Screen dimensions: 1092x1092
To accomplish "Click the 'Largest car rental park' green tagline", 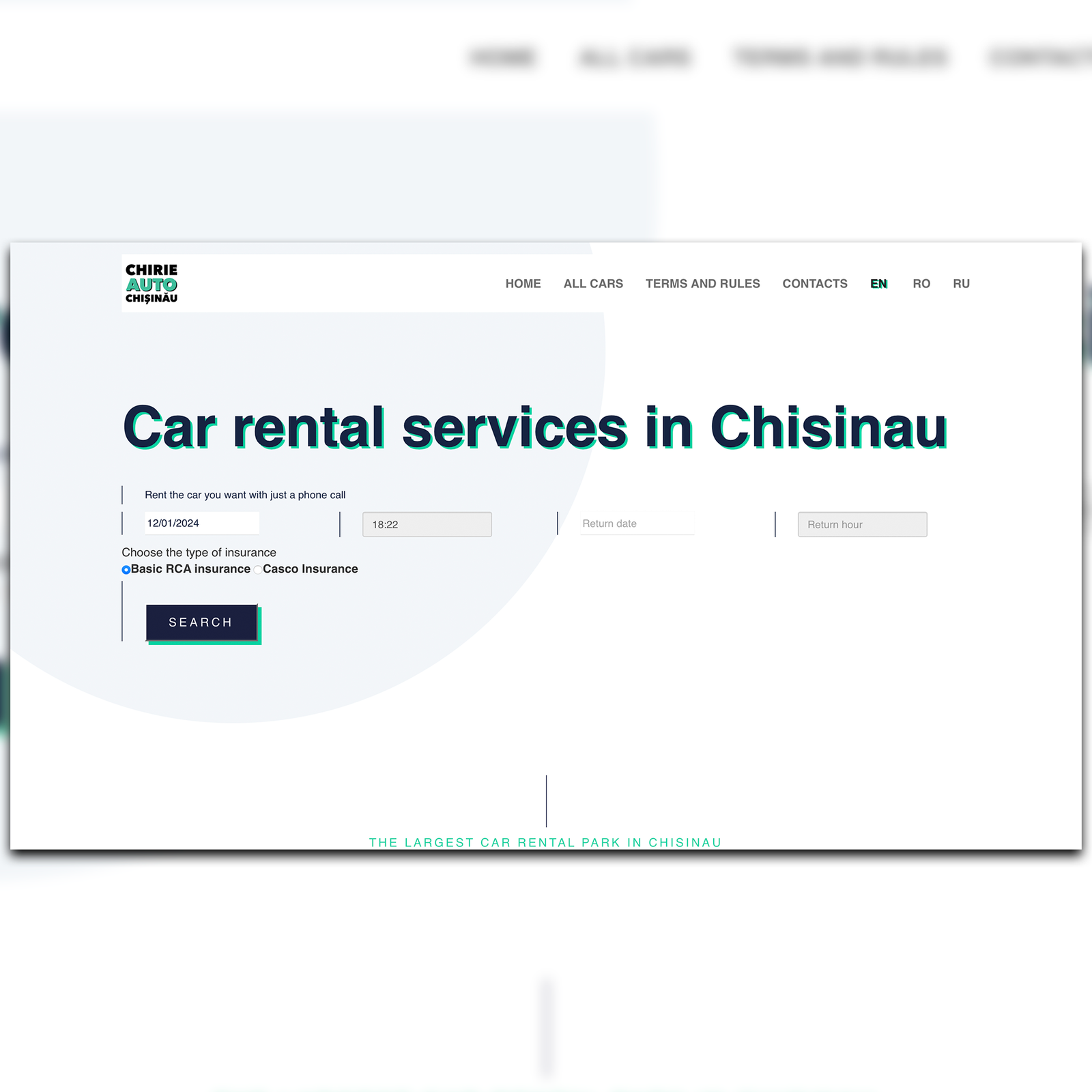I will tap(545, 842).
